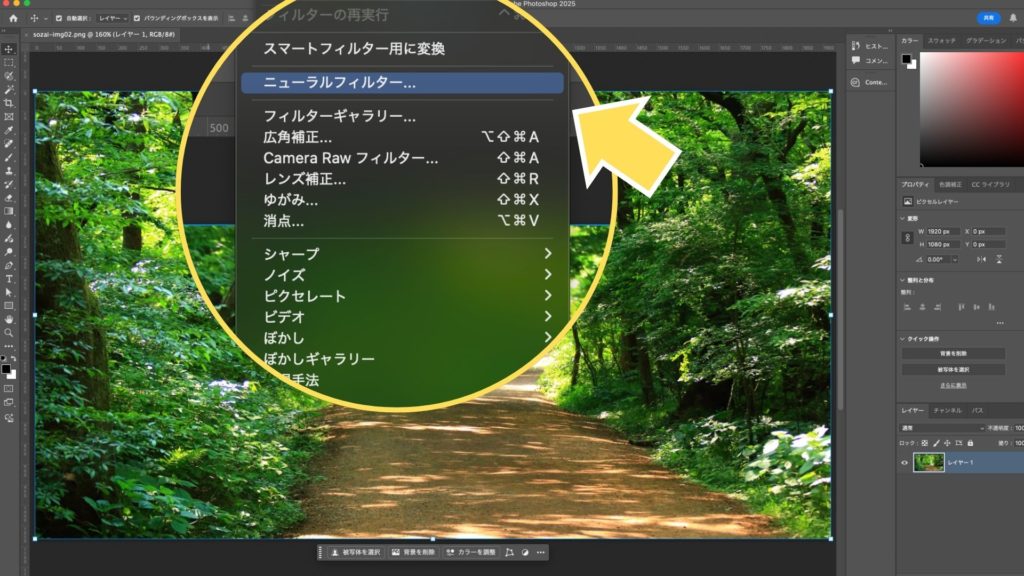Select the レイヤー 1 thumbnail
Viewport: 1024px width, 576px height.
928,463
